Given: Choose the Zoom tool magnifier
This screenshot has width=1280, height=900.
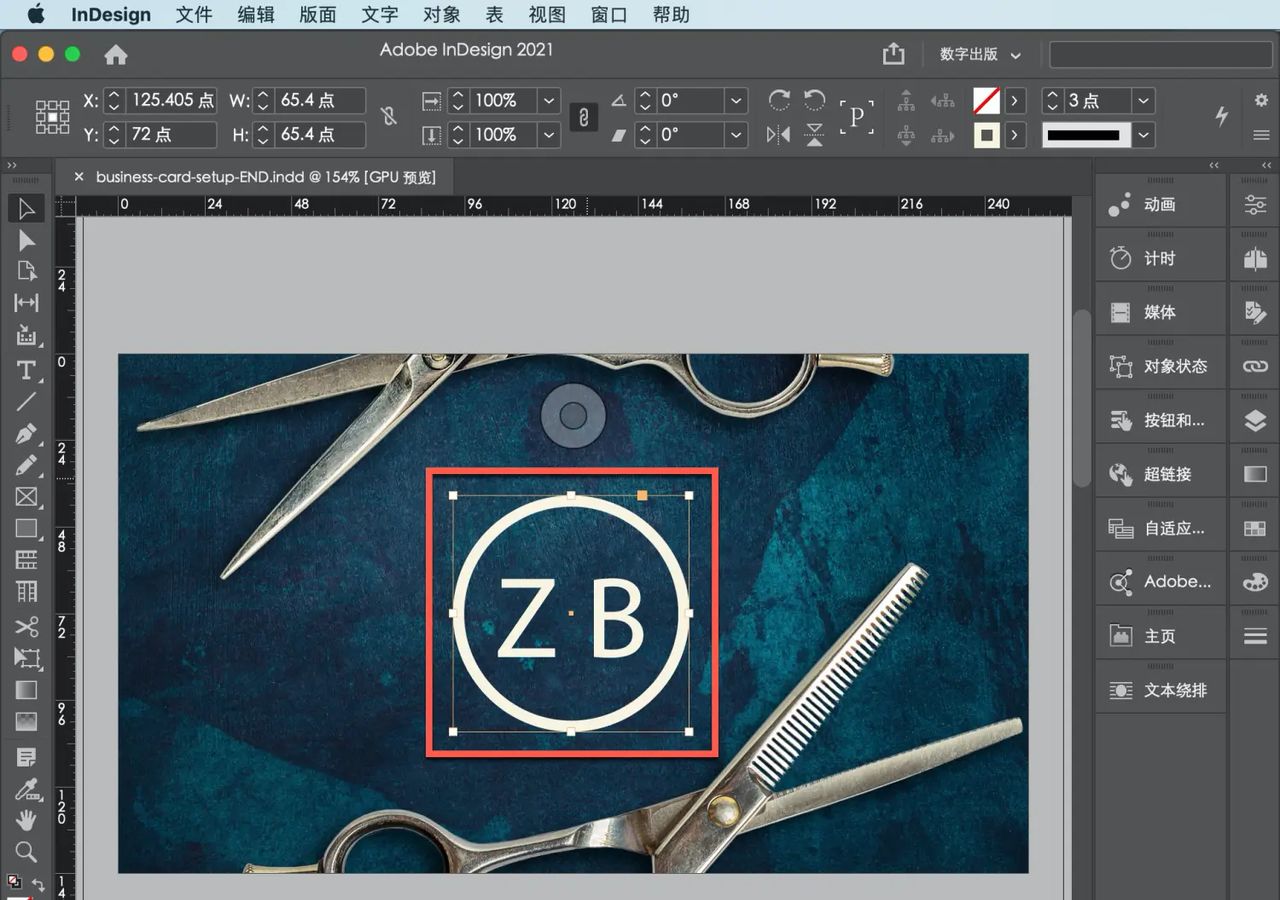Looking at the screenshot, I should [26, 852].
